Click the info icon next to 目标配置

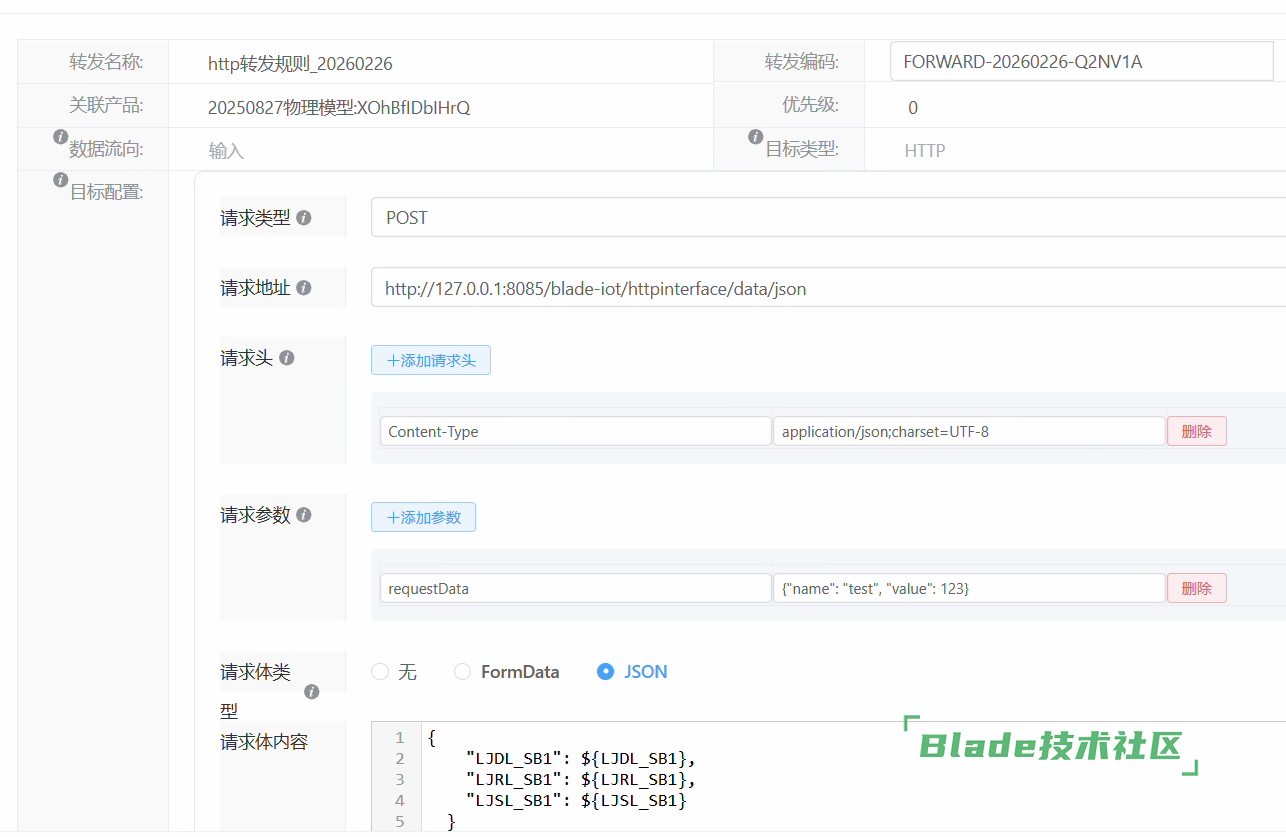pyautogui.click(x=60, y=182)
